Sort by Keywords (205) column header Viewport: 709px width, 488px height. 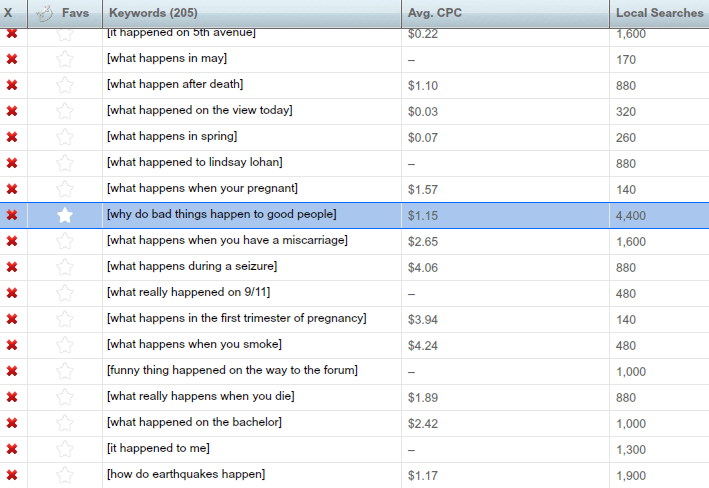[x=251, y=13]
